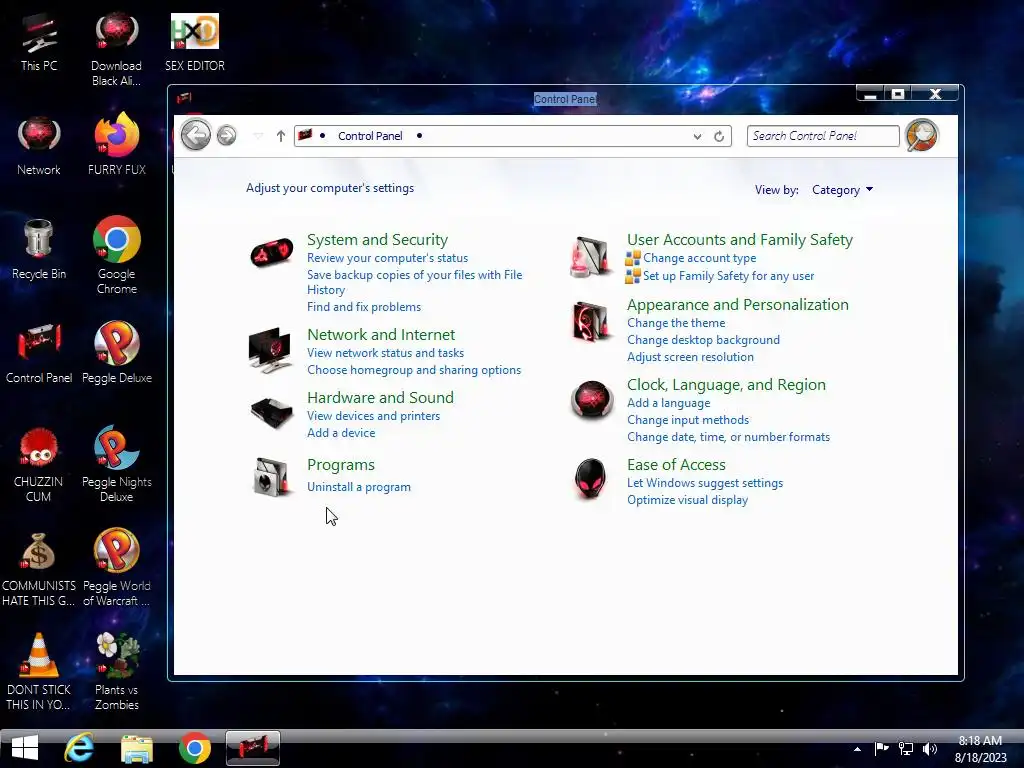Select the Network desktop icon

[39, 146]
